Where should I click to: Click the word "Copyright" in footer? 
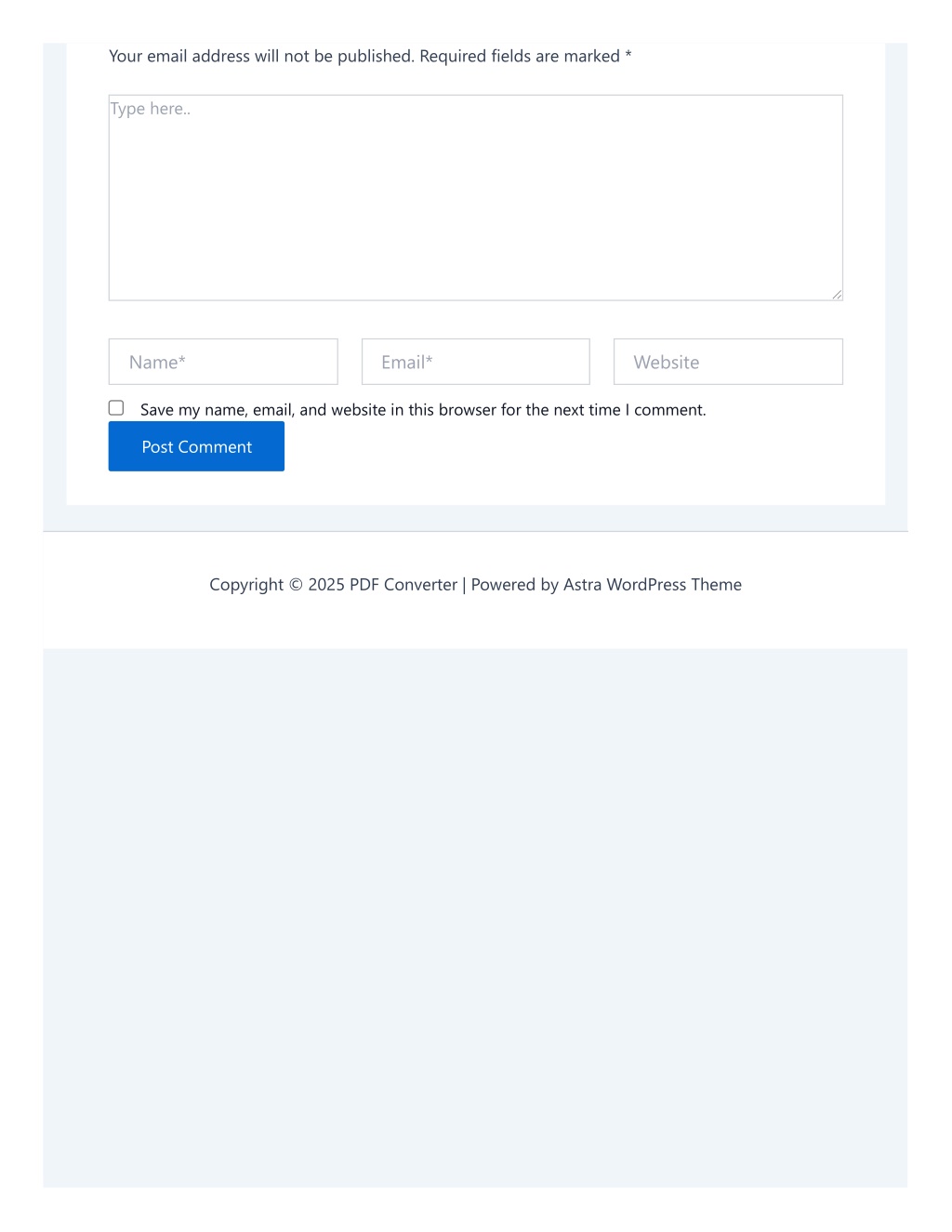click(246, 585)
